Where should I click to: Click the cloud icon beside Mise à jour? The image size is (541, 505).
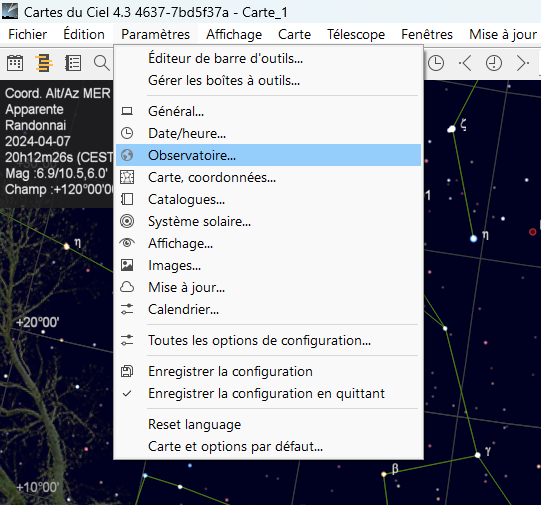(x=127, y=287)
